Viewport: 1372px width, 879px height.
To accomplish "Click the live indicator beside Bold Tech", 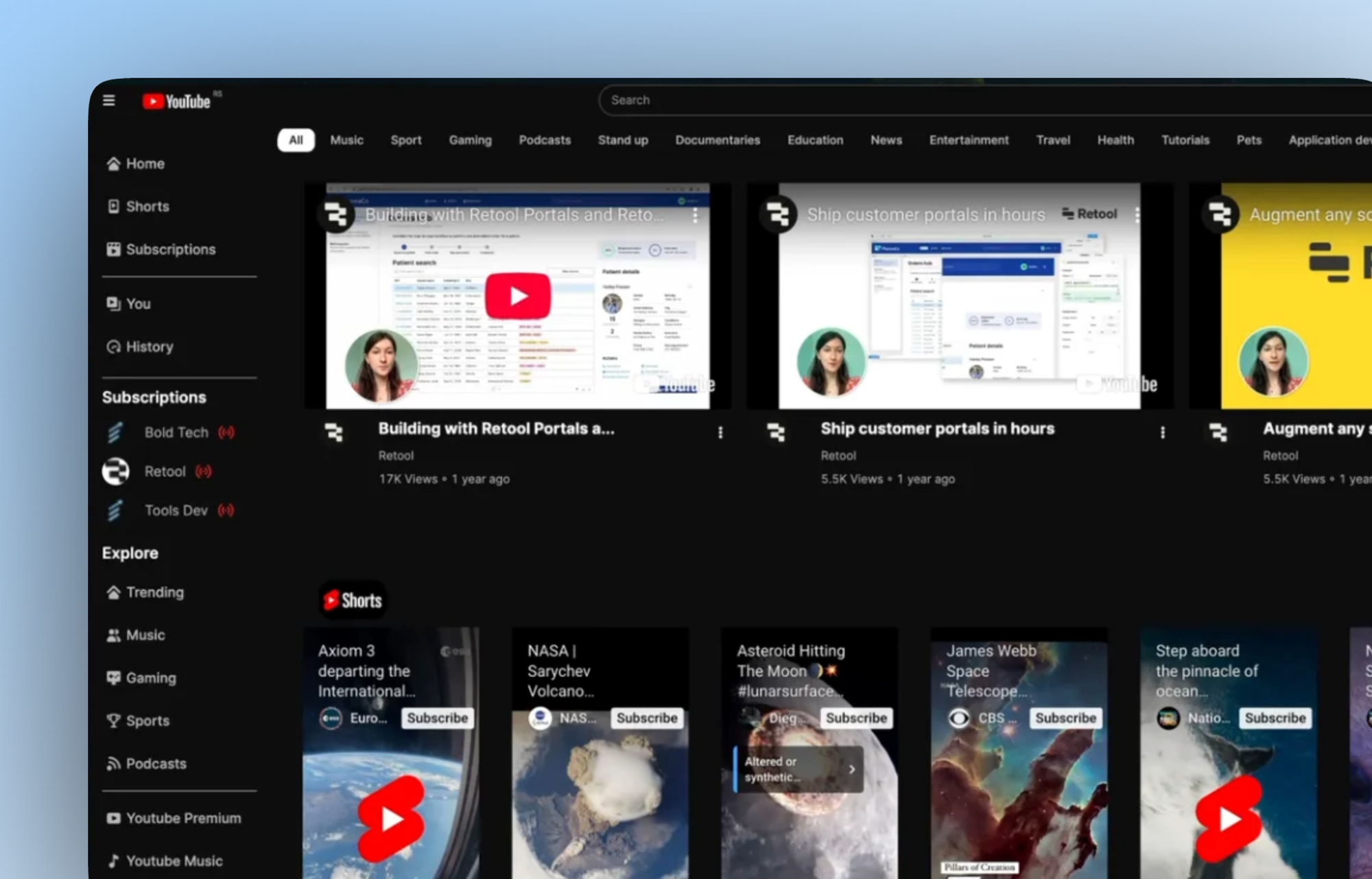I will click(x=226, y=432).
